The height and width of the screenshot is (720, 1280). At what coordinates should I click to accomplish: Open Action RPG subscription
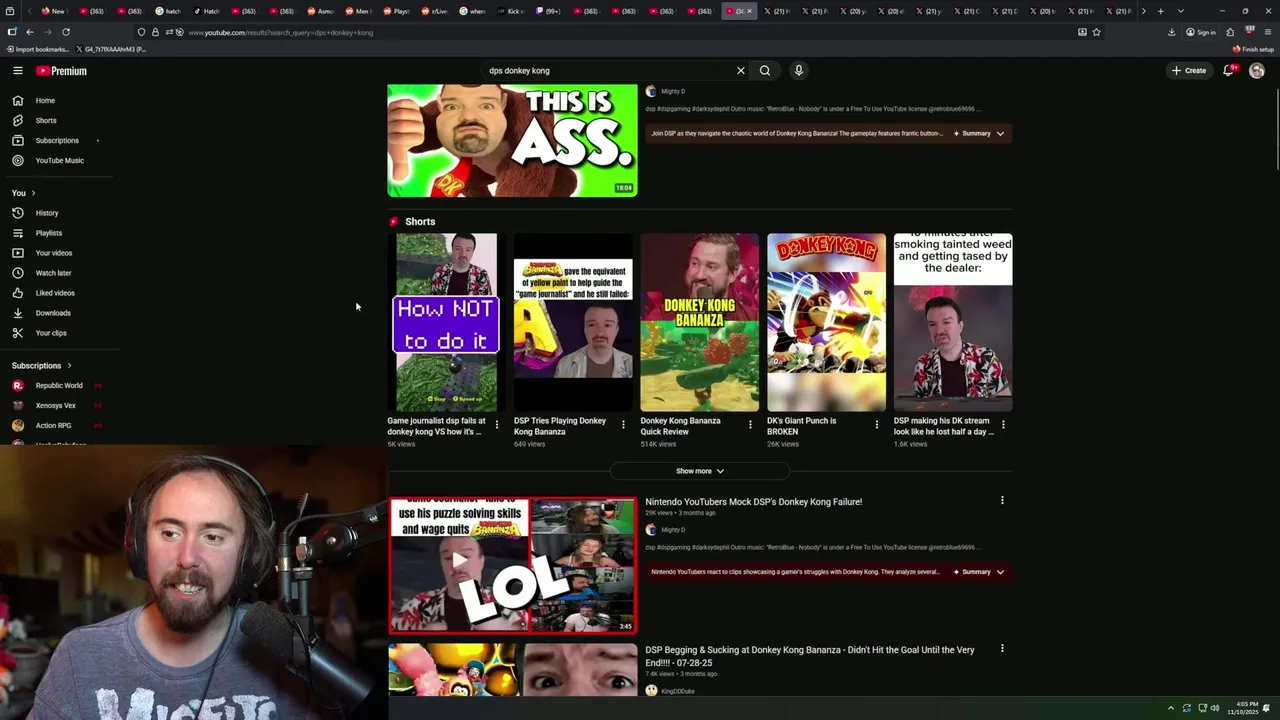coord(56,425)
